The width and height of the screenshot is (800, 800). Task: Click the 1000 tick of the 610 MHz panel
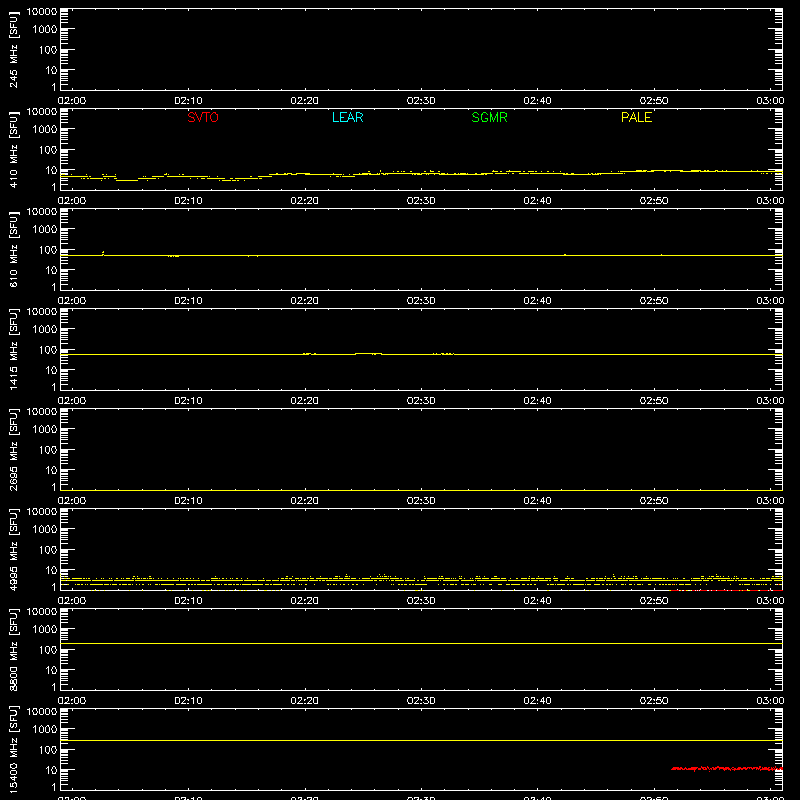pyautogui.click(x=45, y=230)
